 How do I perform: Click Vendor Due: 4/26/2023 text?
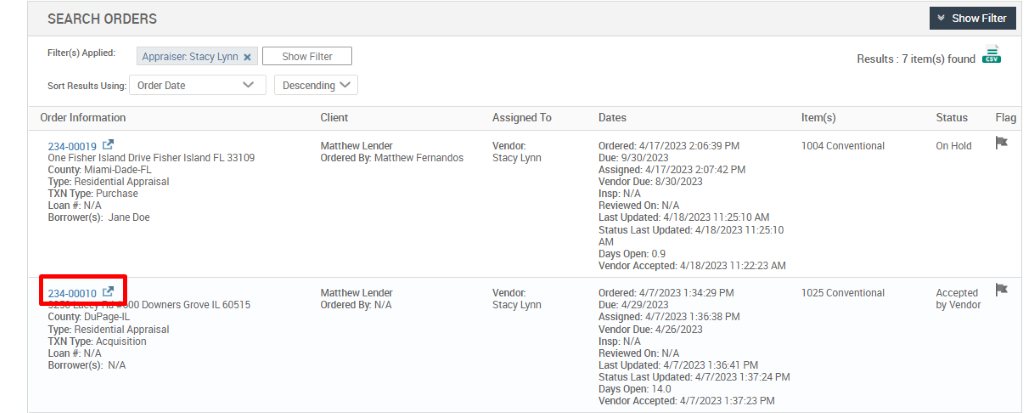click(x=650, y=329)
